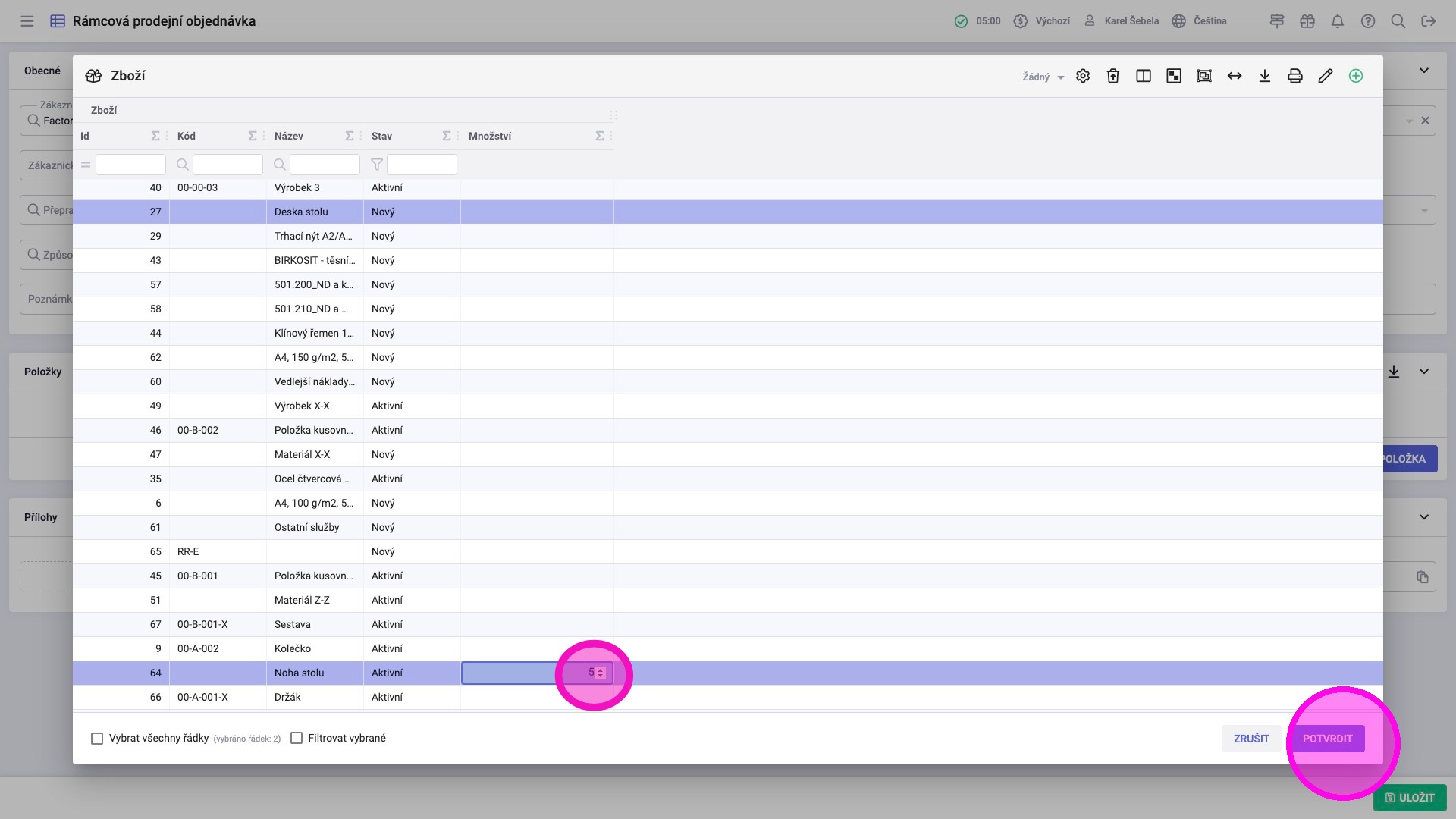
Task: Click the Název search filter field
Action: 325,165
